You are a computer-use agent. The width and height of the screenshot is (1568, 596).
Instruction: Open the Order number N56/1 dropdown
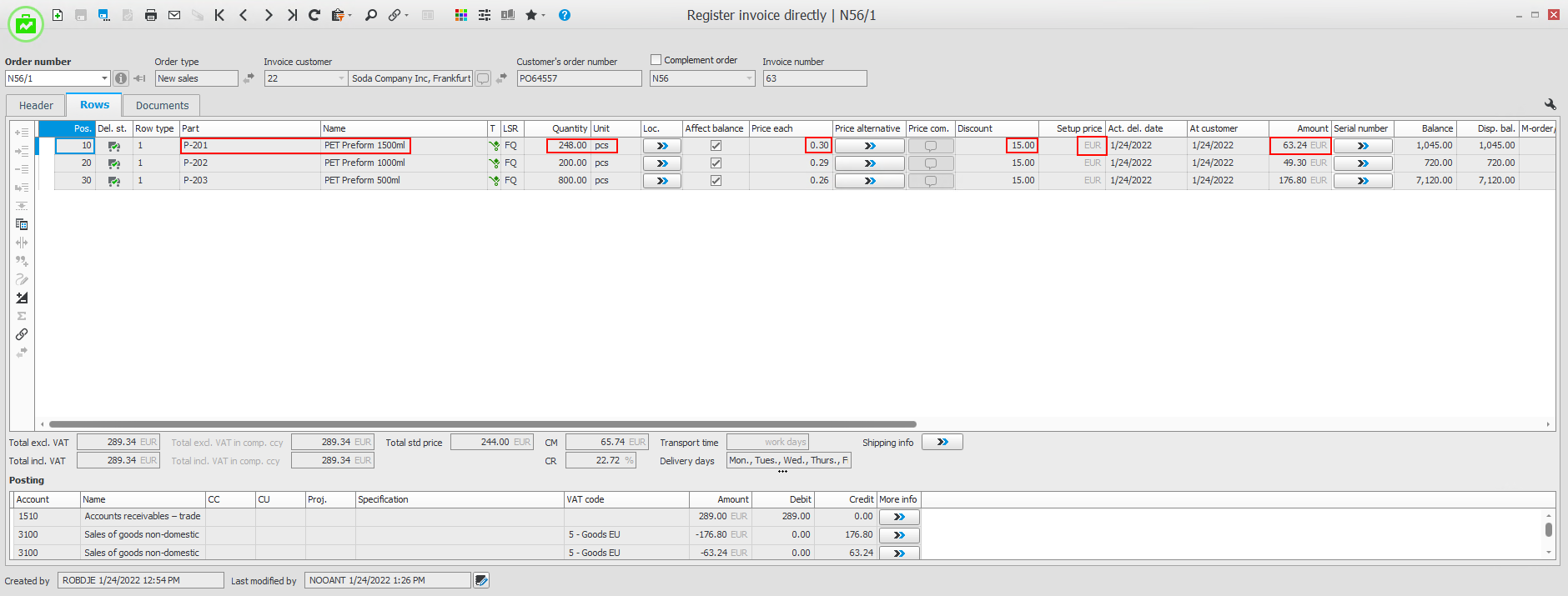(104, 78)
